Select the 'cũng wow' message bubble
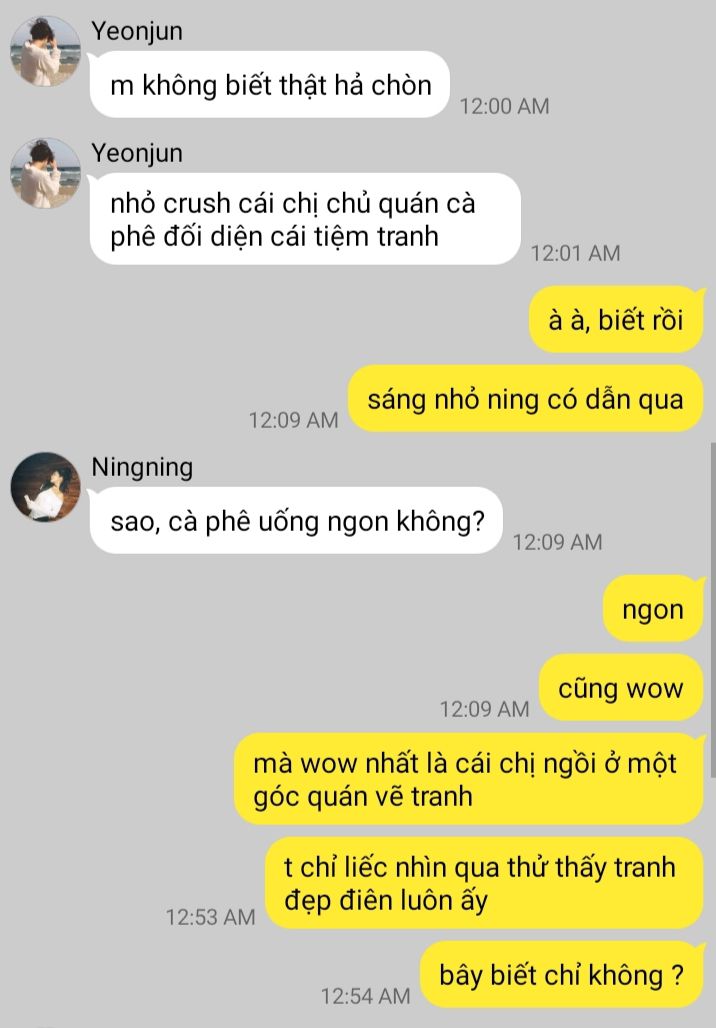The width and height of the screenshot is (716, 1028). tap(621, 688)
